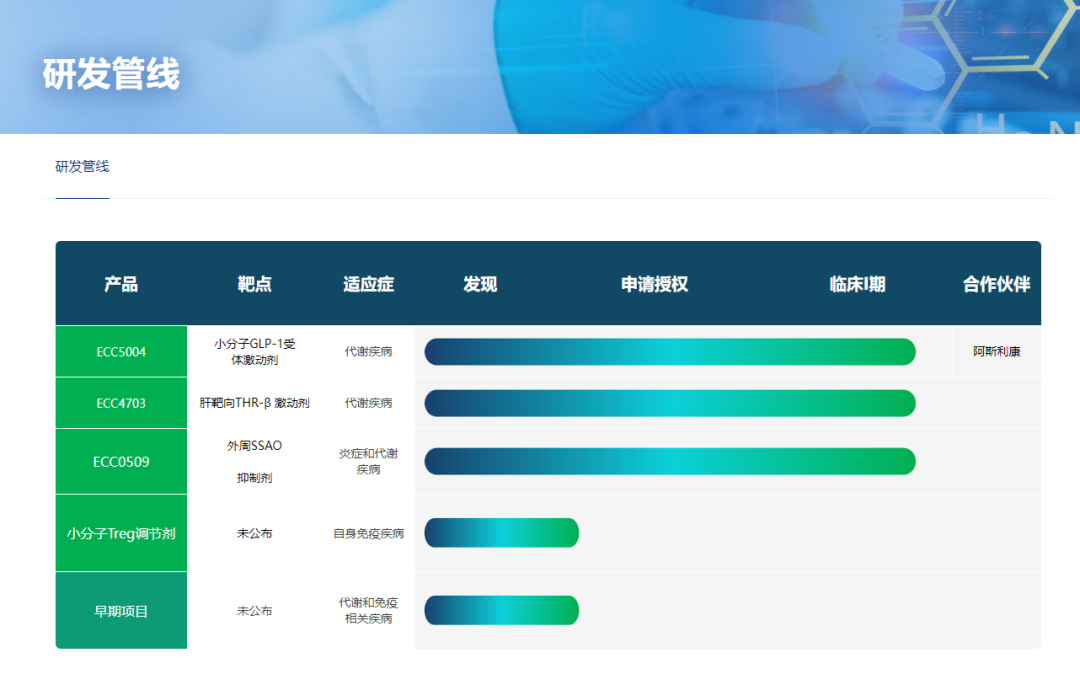Click the 小分子Treg调节剂 product cell
The height and width of the screenshot is (685, 1080).
121,533
